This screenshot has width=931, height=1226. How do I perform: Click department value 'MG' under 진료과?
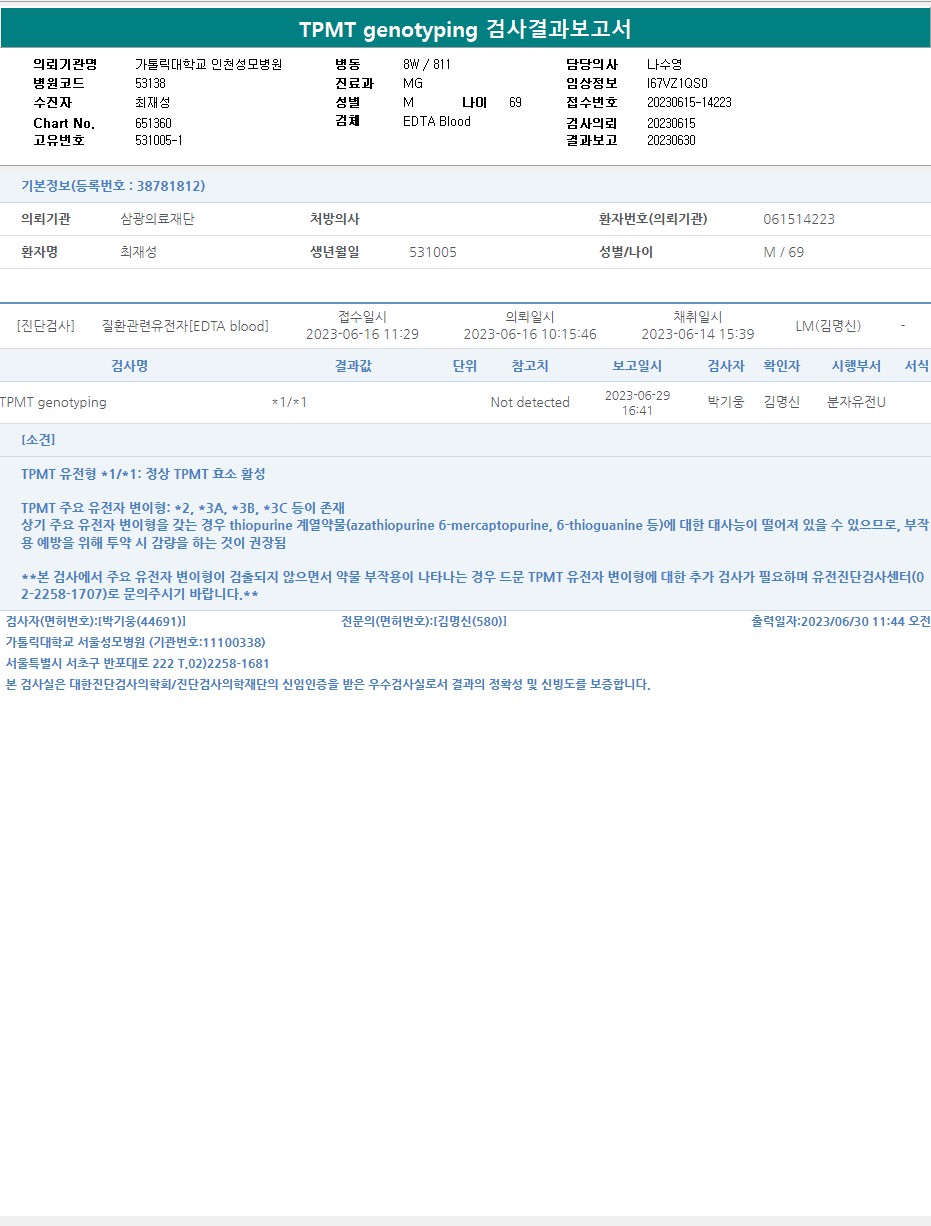click(413, 83)
